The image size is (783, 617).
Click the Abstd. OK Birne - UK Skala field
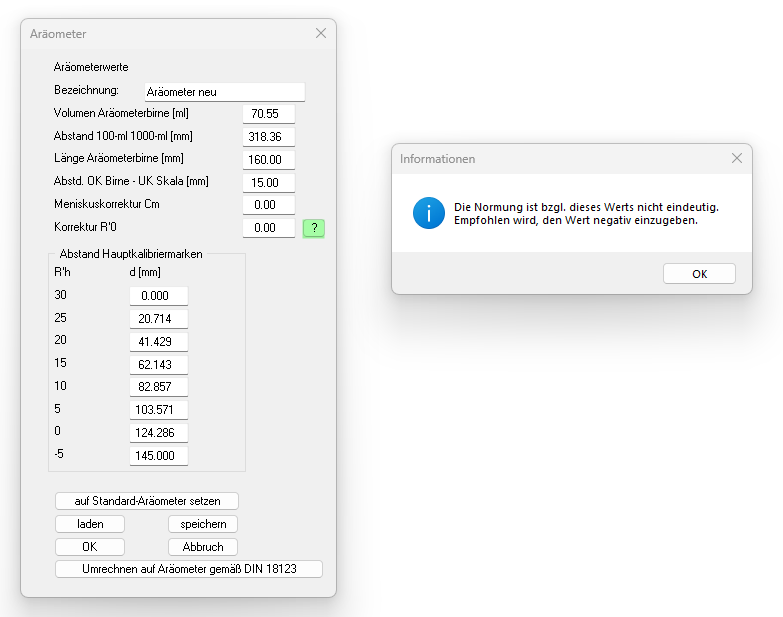[x=268, y=183]
